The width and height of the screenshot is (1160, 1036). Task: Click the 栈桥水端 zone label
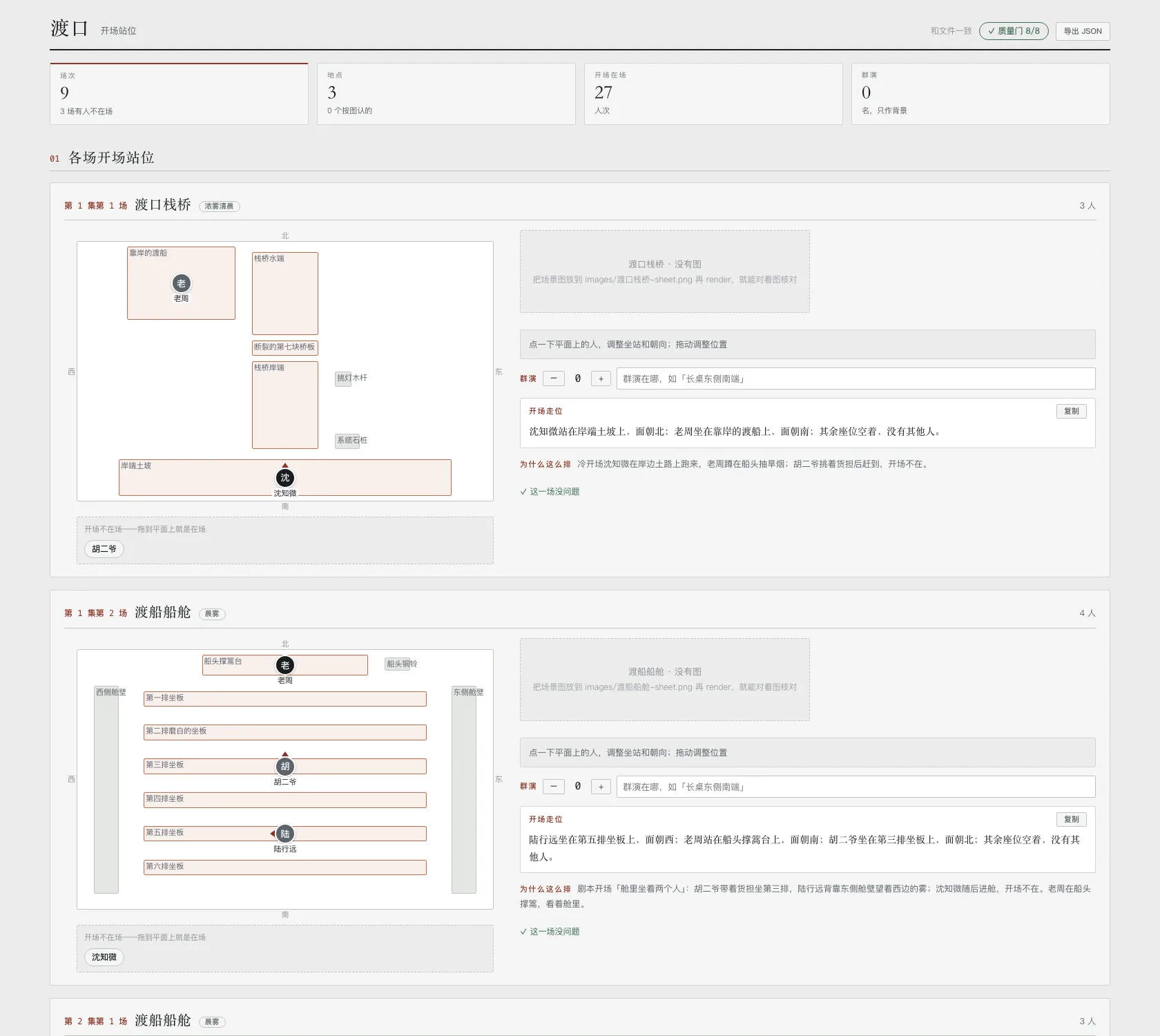click(x=269, y=258)
